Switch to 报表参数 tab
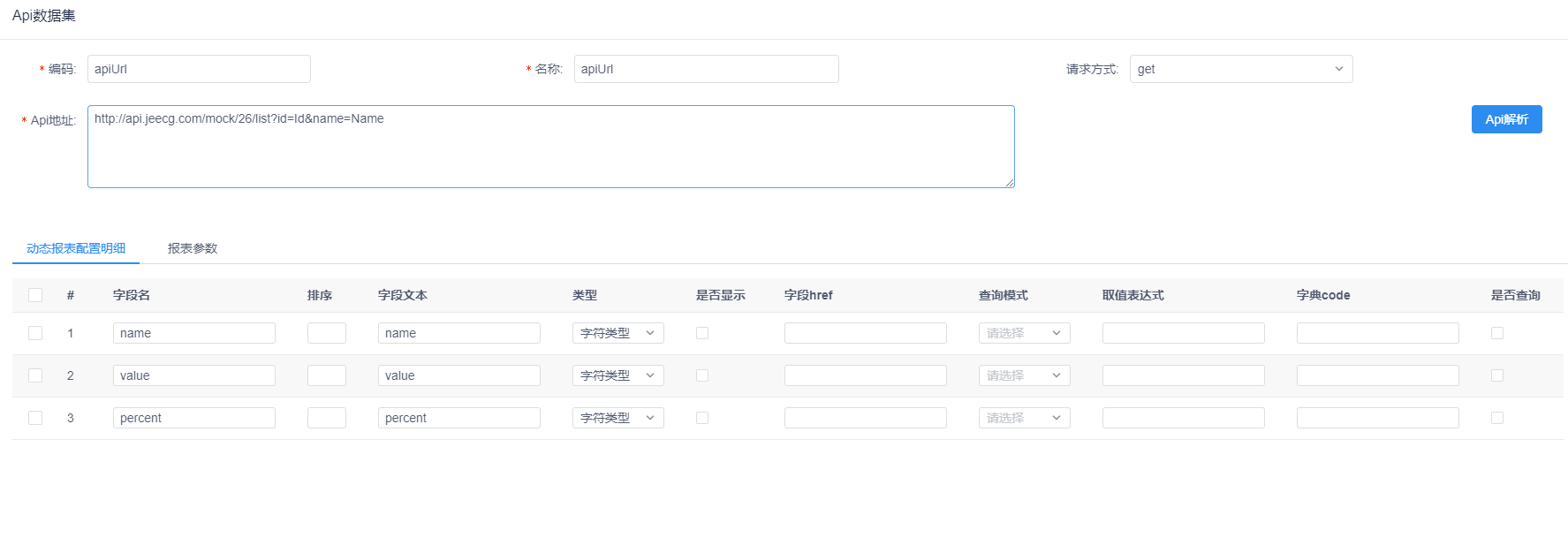The width and height of the screenshot is (1568, 553). click(193, 248)
